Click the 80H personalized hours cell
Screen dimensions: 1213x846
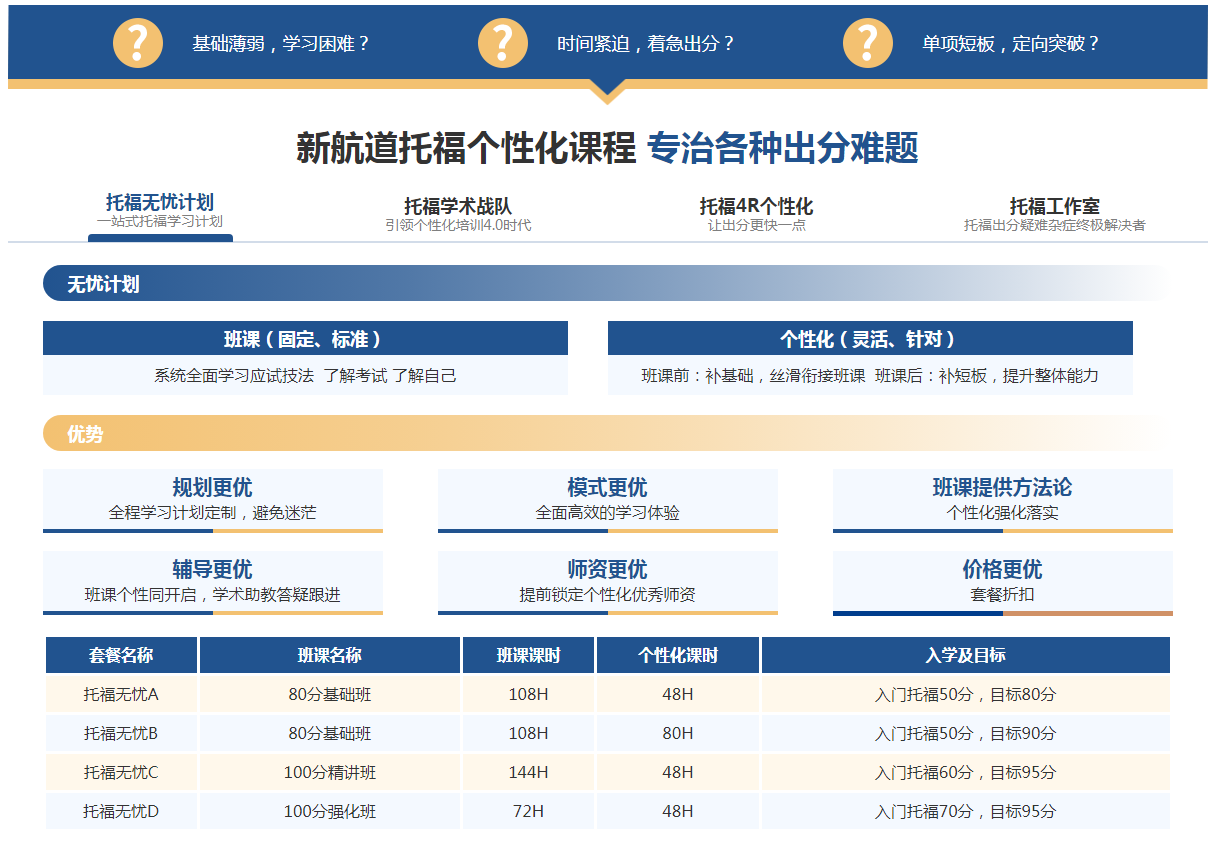(678, 733)
